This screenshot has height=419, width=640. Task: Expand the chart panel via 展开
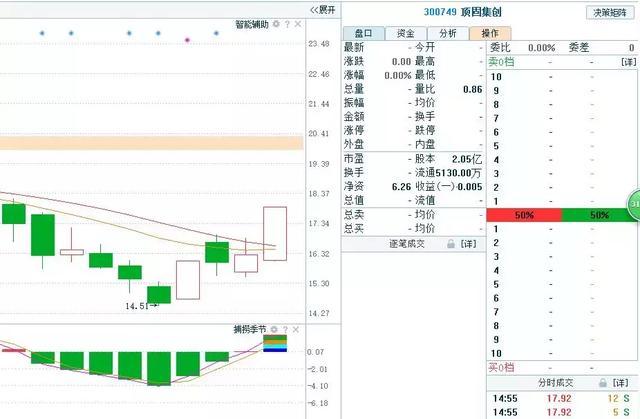click(322, 10)
